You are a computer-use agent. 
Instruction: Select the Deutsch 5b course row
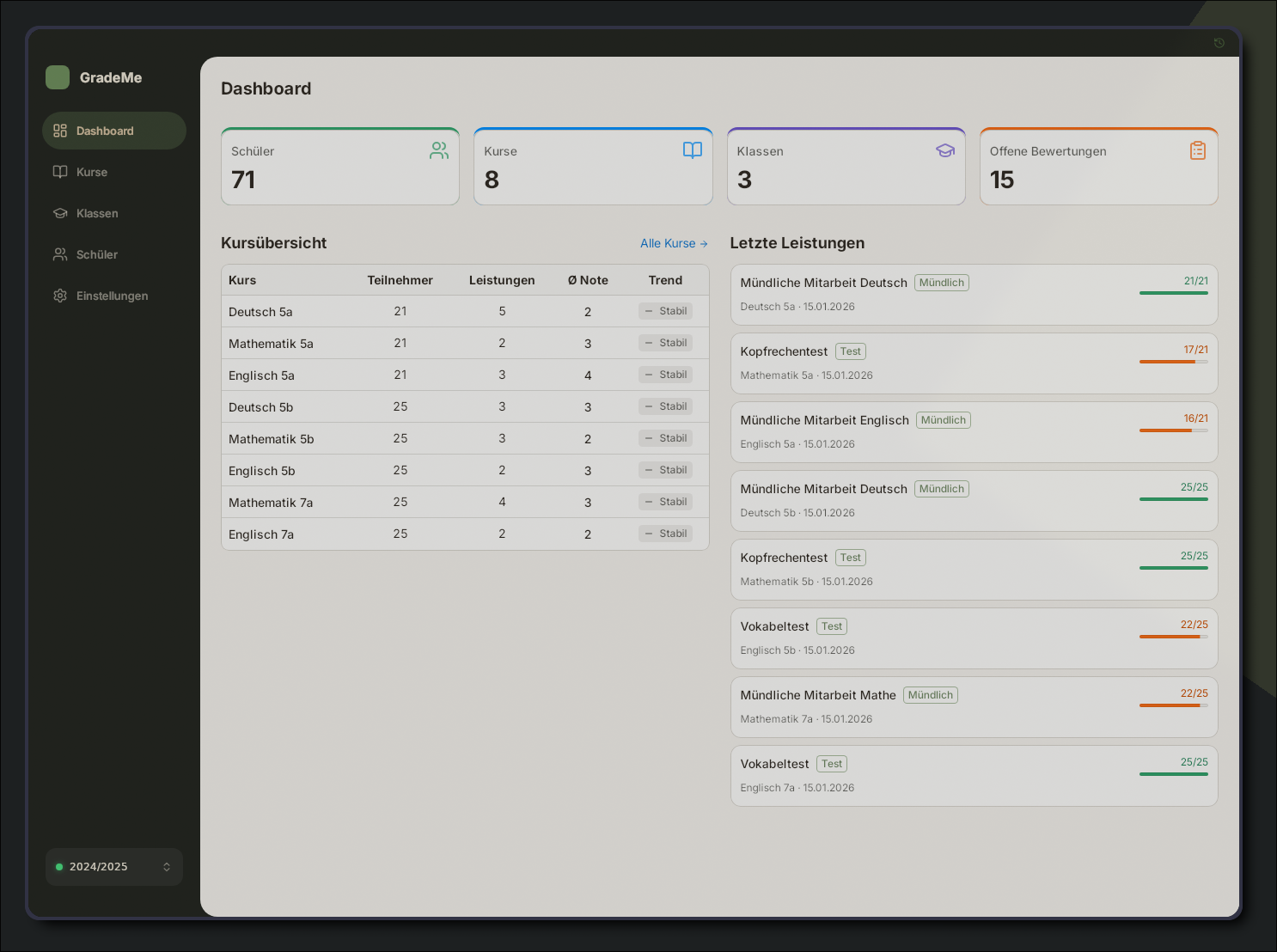pyautogui.click(x=465, y=407)
